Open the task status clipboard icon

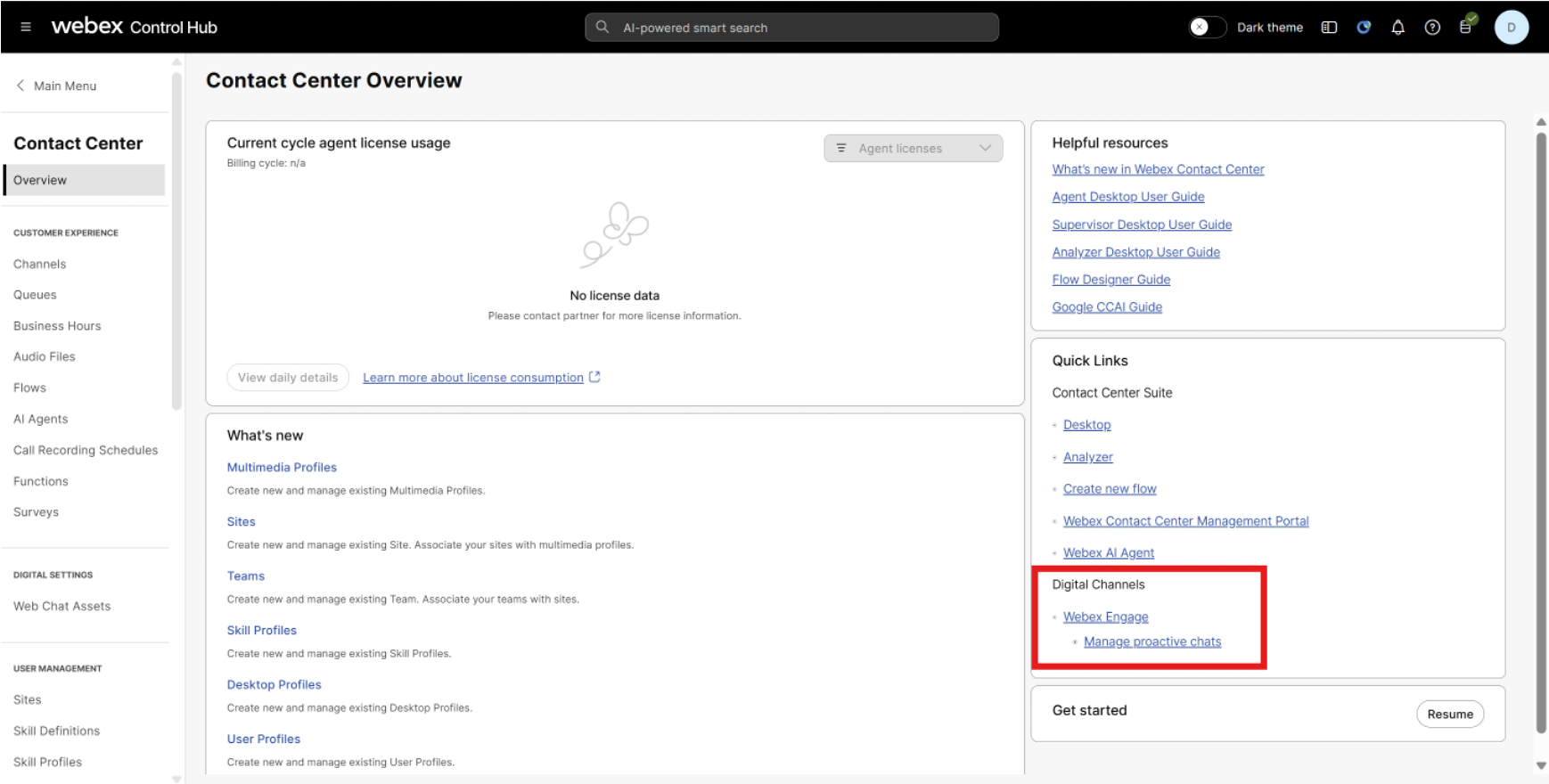(x=1467, y=25)
